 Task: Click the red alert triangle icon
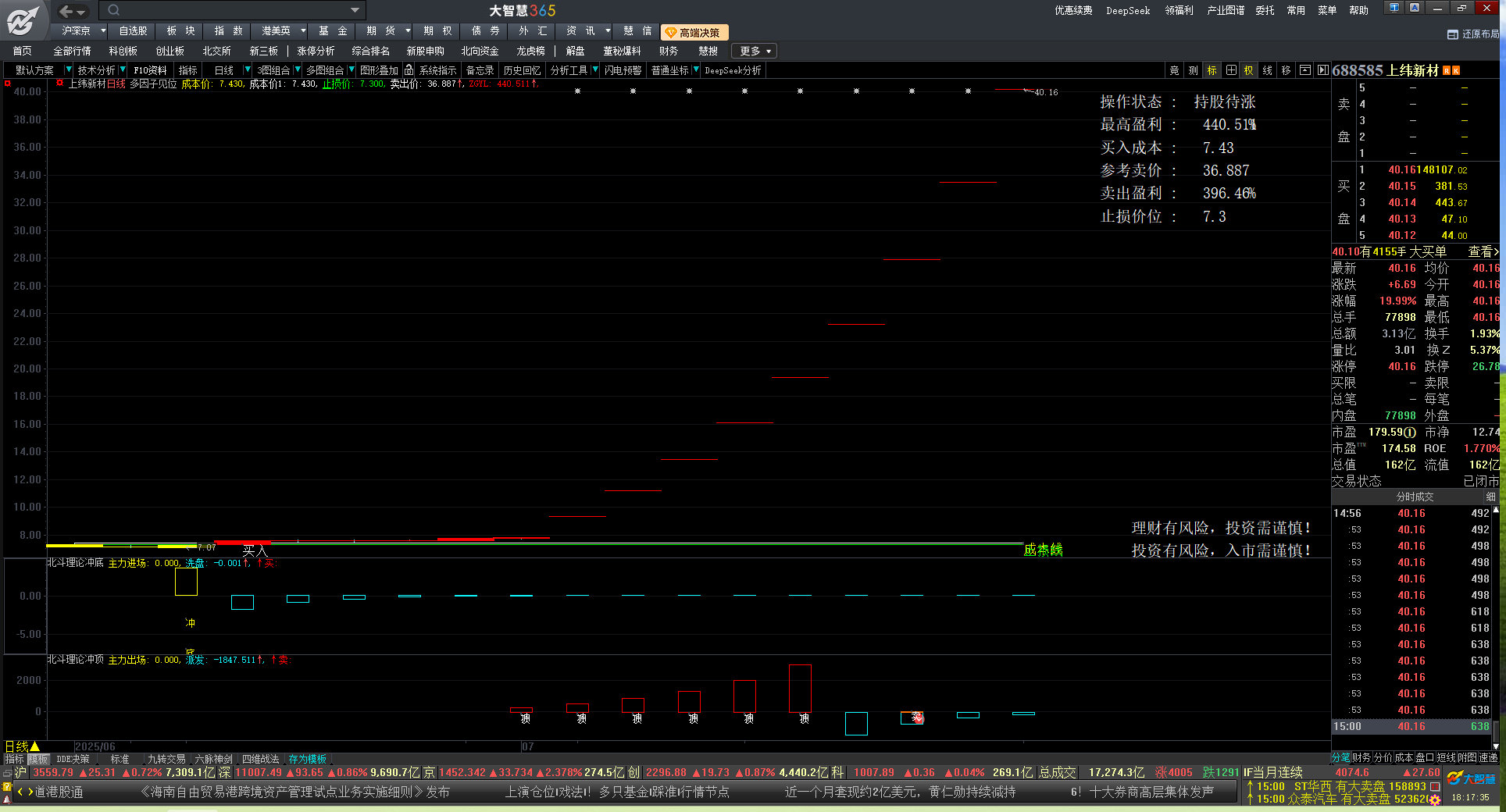(7, 800)
